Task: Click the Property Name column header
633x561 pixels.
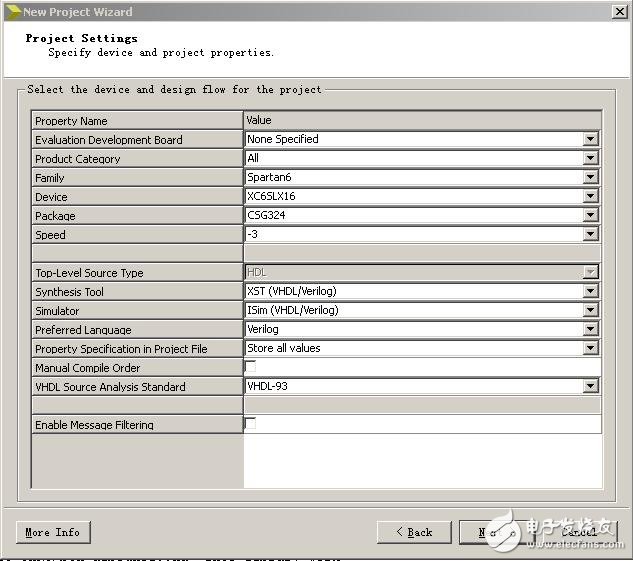Action: (137, 121)
